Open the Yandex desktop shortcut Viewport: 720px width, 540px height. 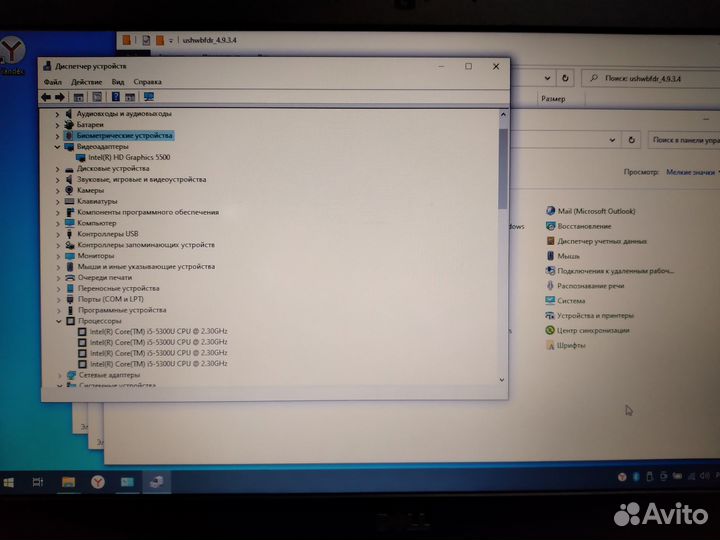(13, 54)
